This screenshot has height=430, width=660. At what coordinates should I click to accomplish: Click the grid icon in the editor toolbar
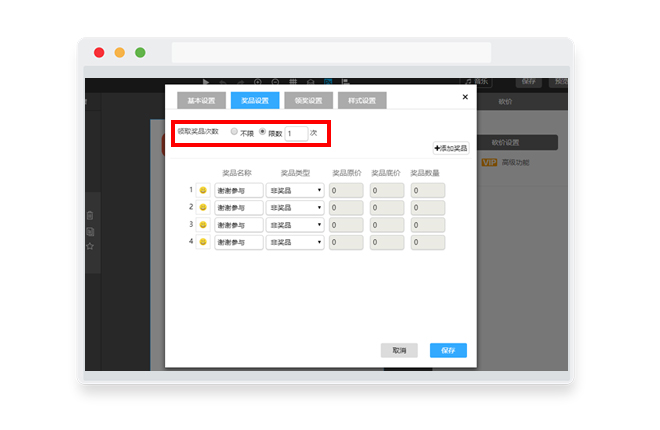(x=293, y=82)
